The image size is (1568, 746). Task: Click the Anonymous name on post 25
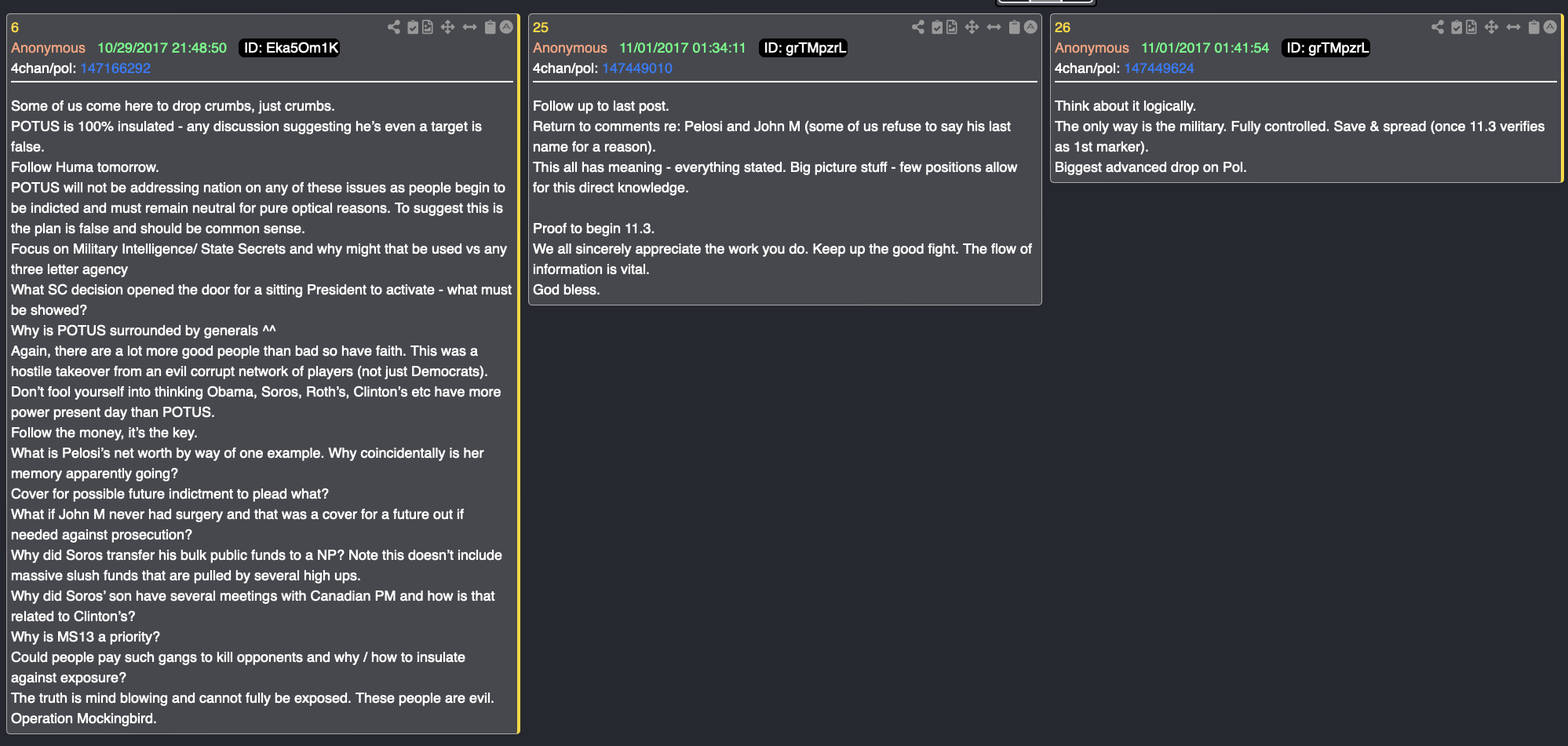click(x=570, y=48)
